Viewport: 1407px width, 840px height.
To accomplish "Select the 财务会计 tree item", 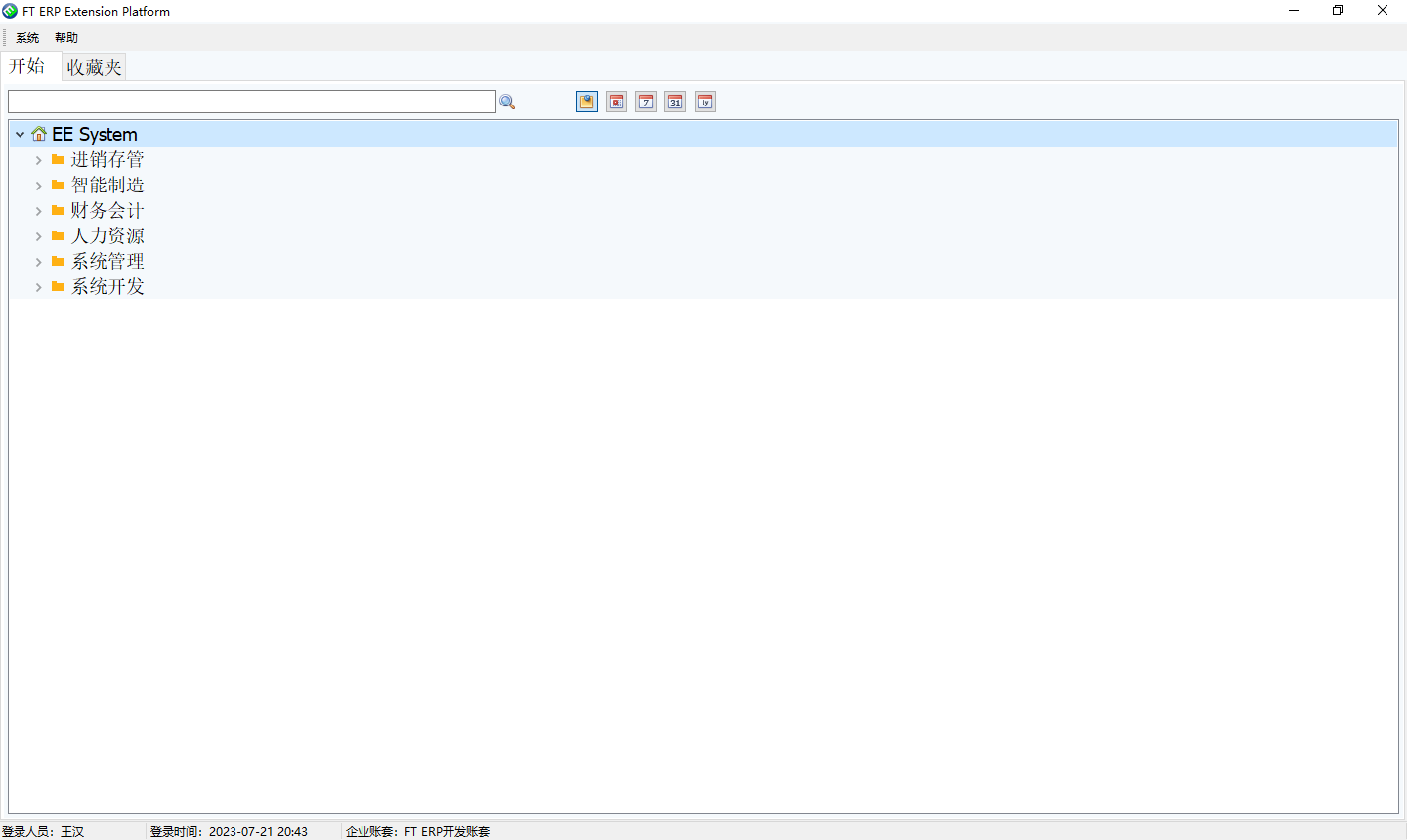I will 107,210.
